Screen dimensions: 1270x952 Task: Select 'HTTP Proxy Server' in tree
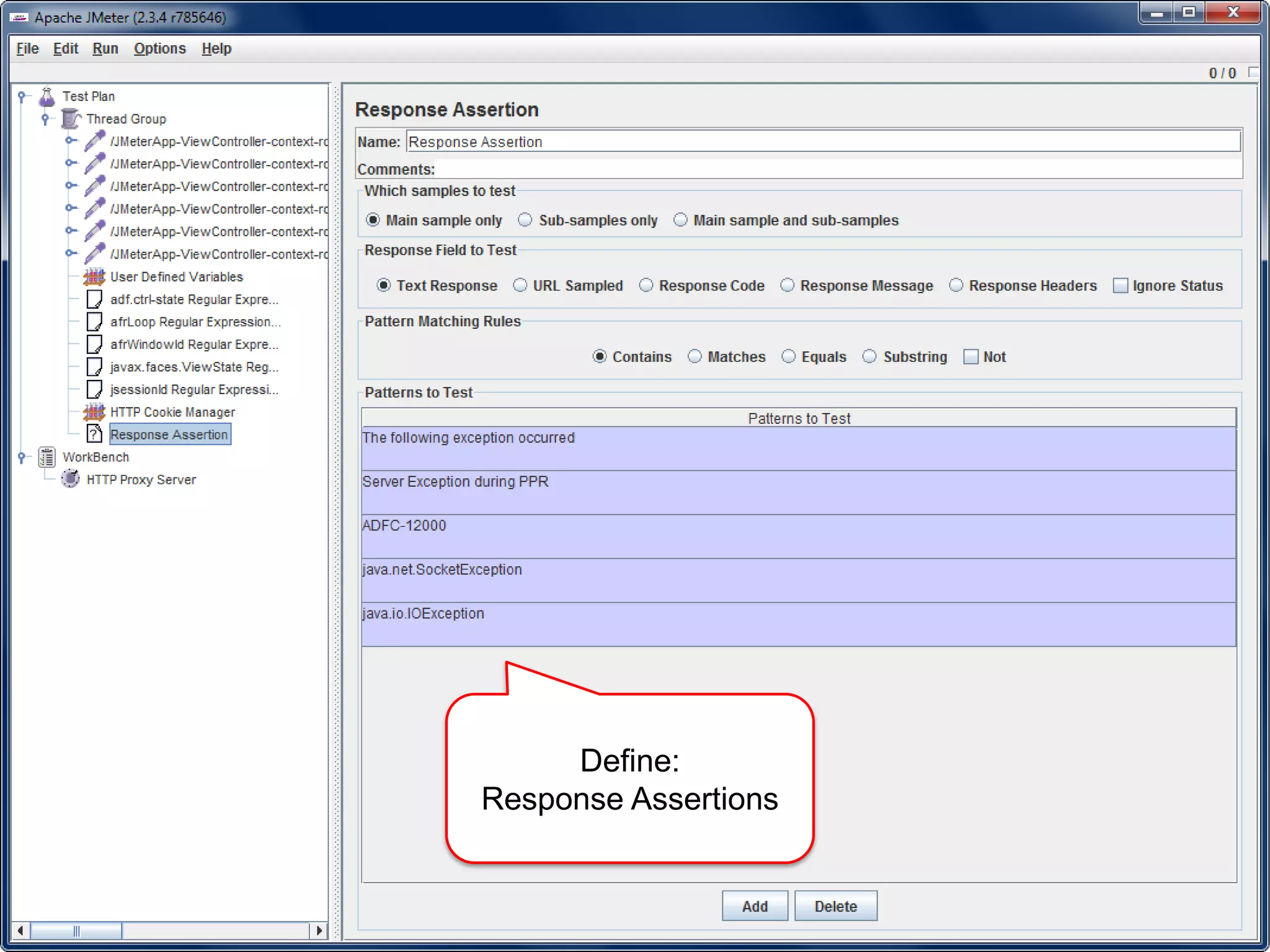click(x=141, y=480)
